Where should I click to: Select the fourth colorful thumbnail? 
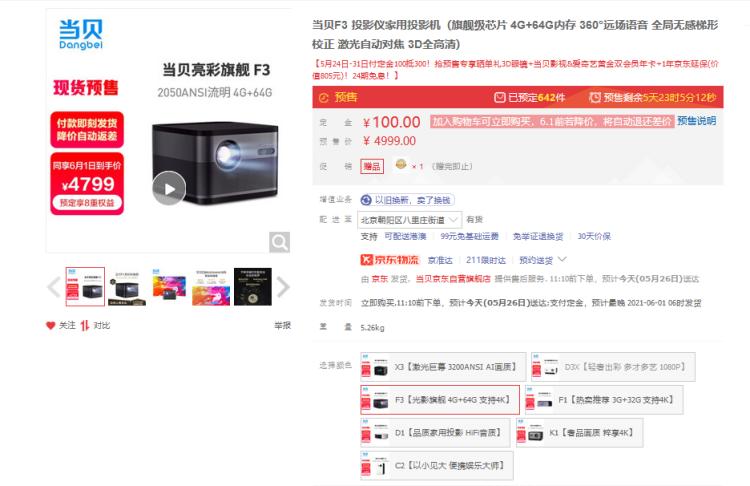(211, 287)
